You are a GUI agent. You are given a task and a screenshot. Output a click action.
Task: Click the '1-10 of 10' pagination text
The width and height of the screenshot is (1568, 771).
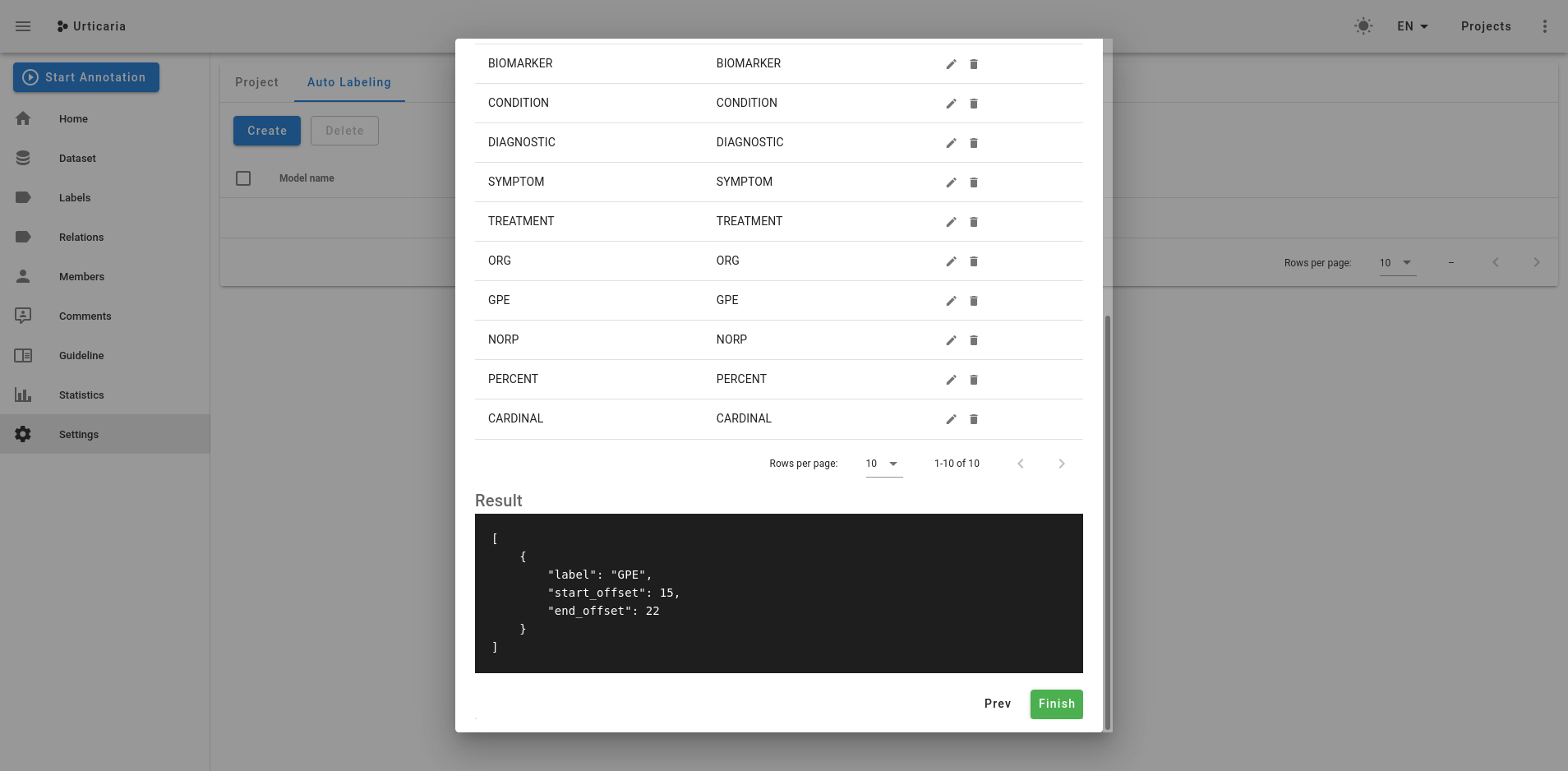pyautogui.click(x=957, y=464)
